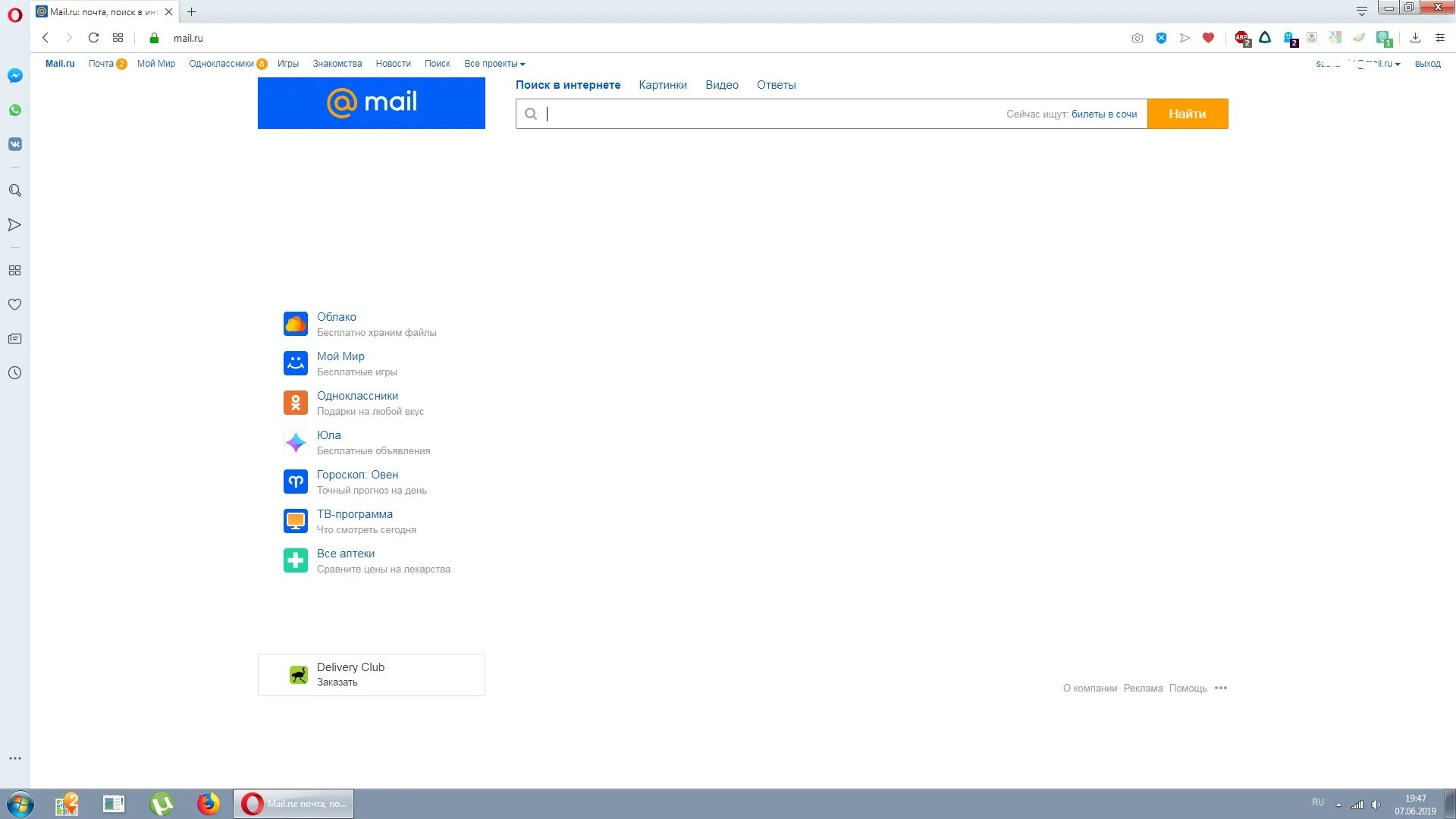Take a snapshot with camera icon
The height and width of the screenshot is (819, 1456).
pyautogui.click(x=1137, y=38)
